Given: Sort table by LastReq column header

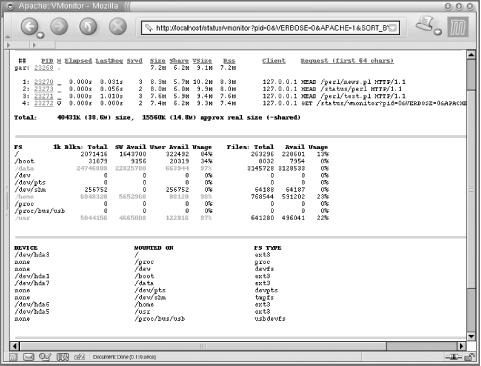Looking at the screenshot, I should pyautogui.click(x=109, y=61).
